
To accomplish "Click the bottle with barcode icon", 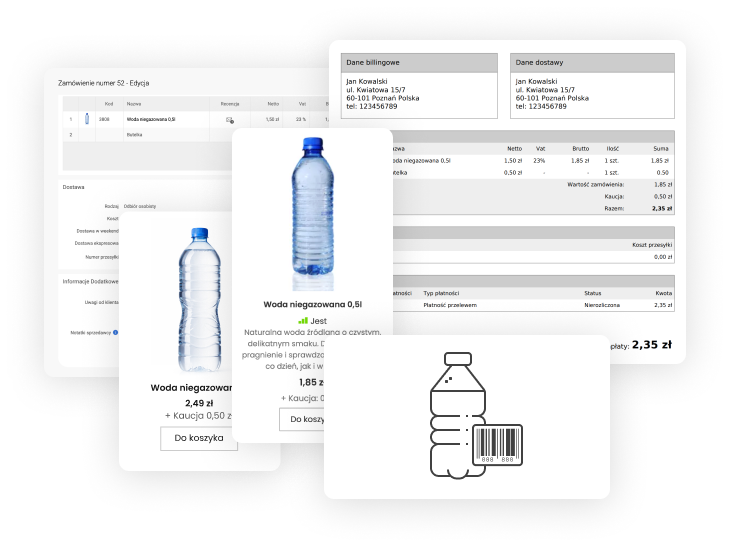I will pyautogui.click(x=476, y=415).
